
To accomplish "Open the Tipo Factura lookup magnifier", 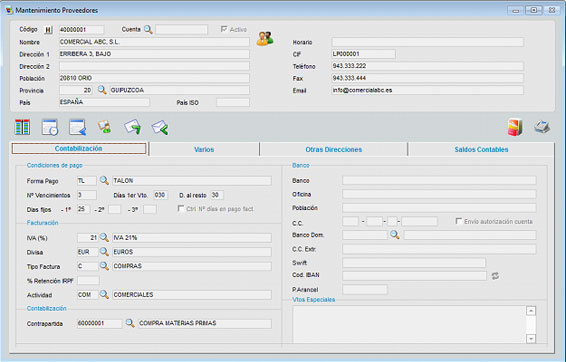I will pyautogui.click(x=104, y=266).
